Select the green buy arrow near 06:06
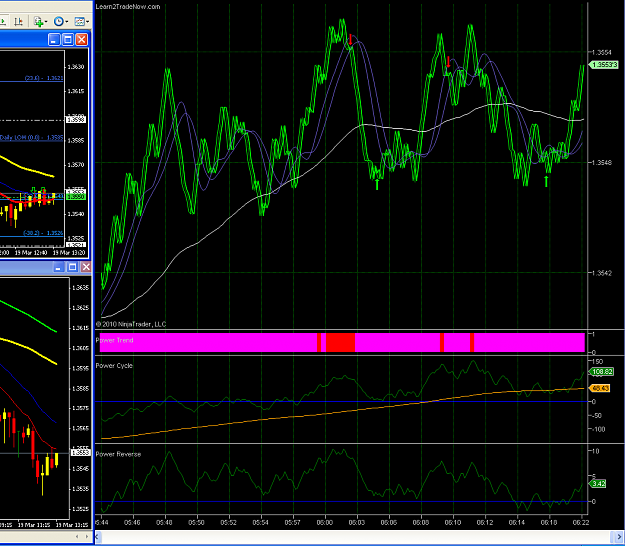Image resolution: width=625 pixels, height=546 pixels. pos(377,184)
